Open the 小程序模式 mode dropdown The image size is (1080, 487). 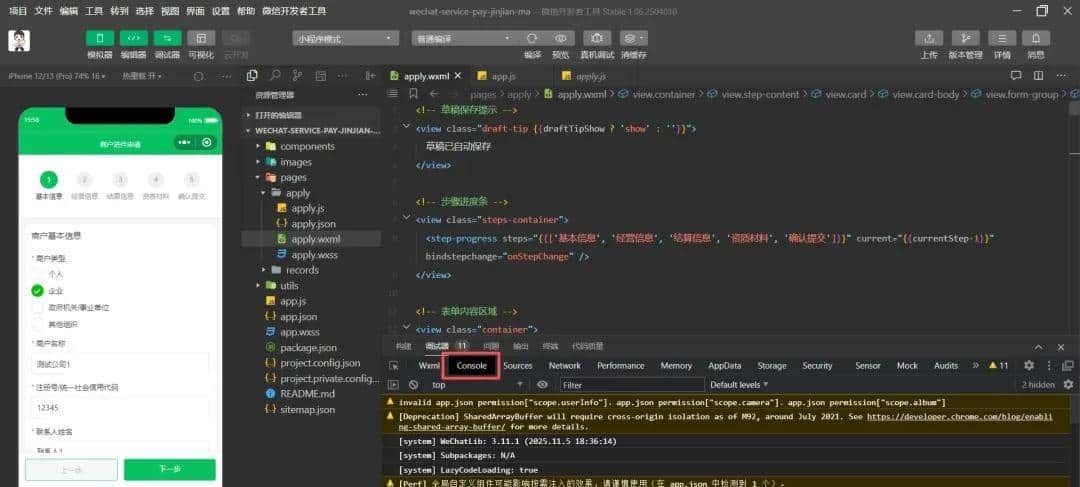(x=346, y=39)
